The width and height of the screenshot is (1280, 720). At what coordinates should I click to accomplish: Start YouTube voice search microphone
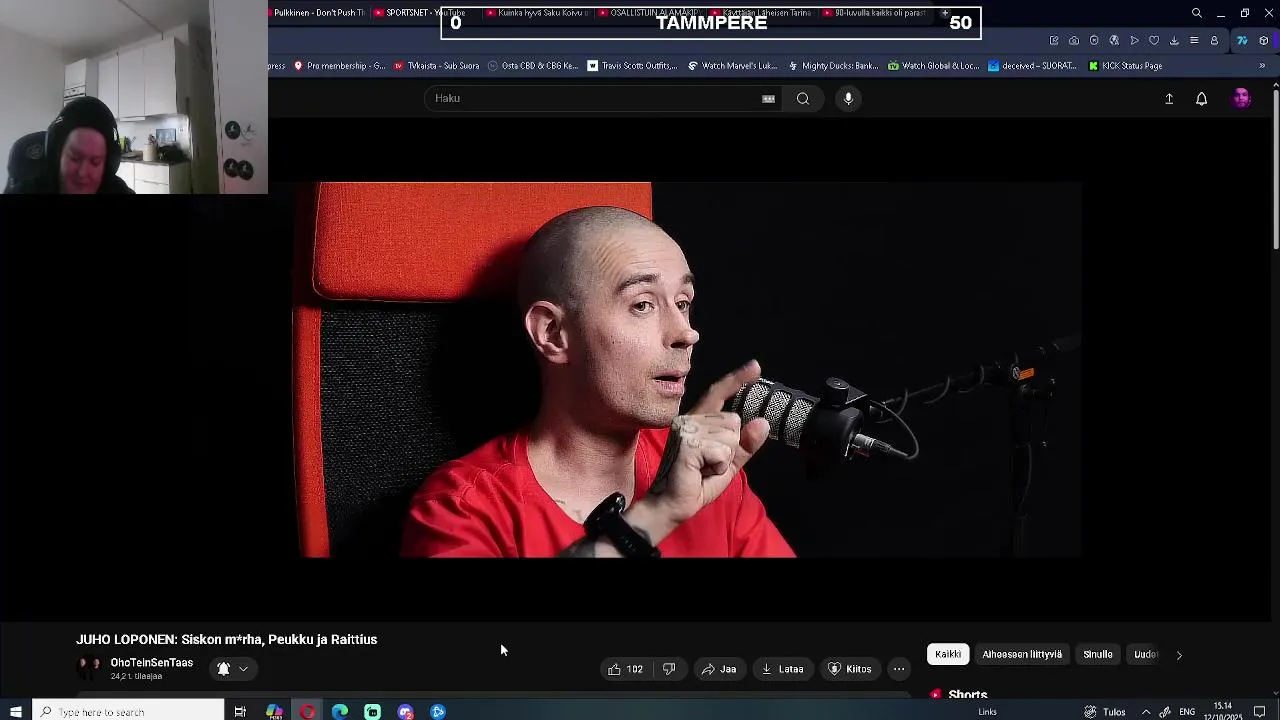pos(848,98)
